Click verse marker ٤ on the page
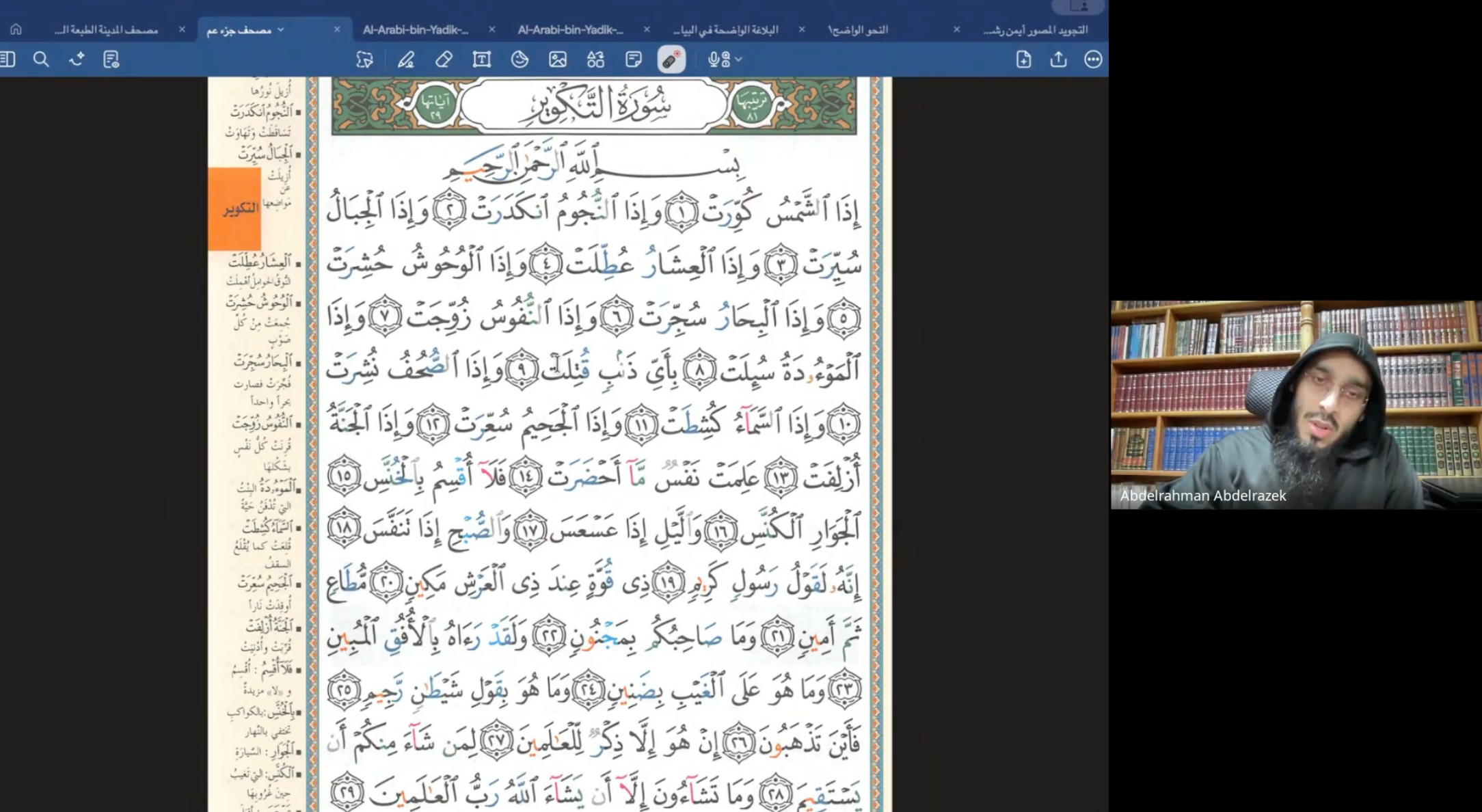Viewport: 1482px width, 812px height. [545, 265]
